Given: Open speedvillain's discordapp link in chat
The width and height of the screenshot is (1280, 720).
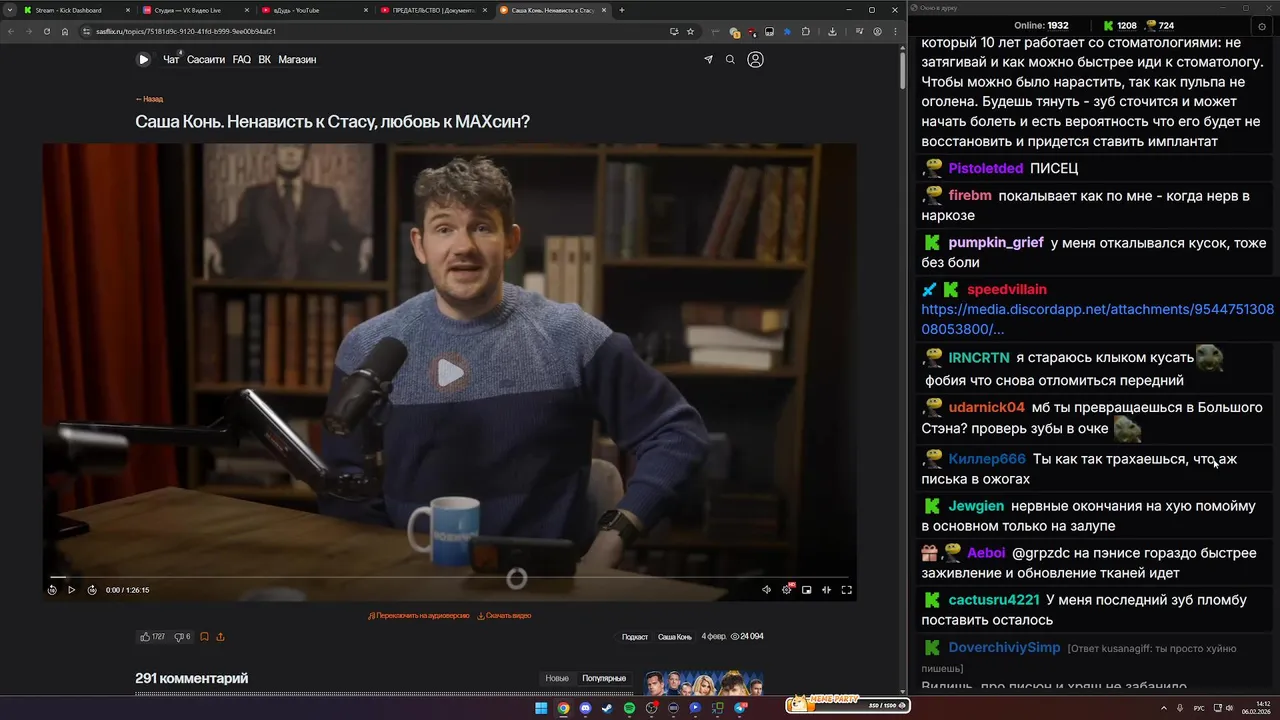Looking at the screenshot, I should pyautogui.click(x=1097, y=319).
